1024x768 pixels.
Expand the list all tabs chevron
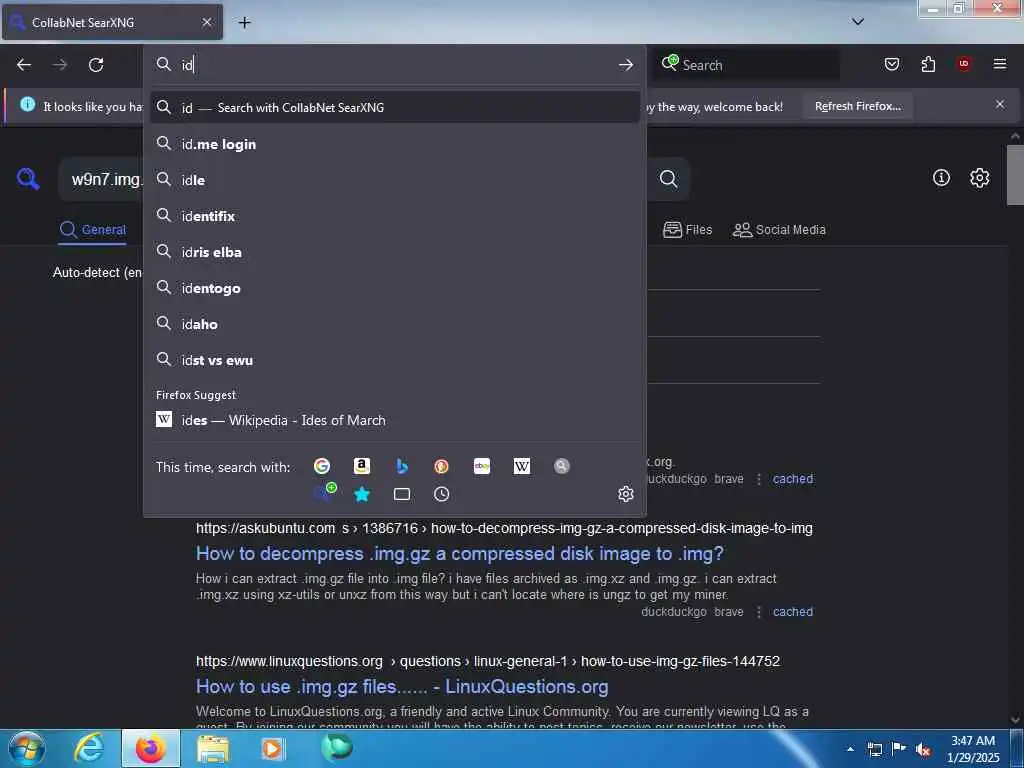click(x=857, y=22)
